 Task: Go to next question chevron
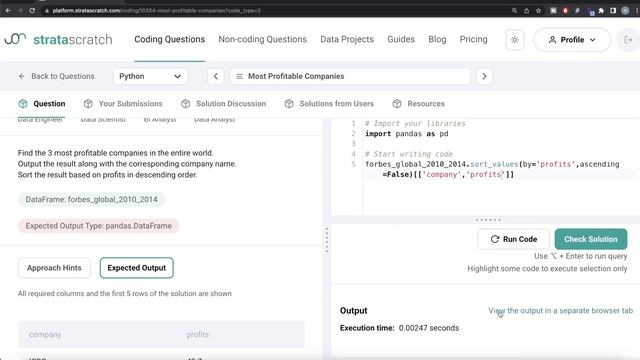point(484,76)
